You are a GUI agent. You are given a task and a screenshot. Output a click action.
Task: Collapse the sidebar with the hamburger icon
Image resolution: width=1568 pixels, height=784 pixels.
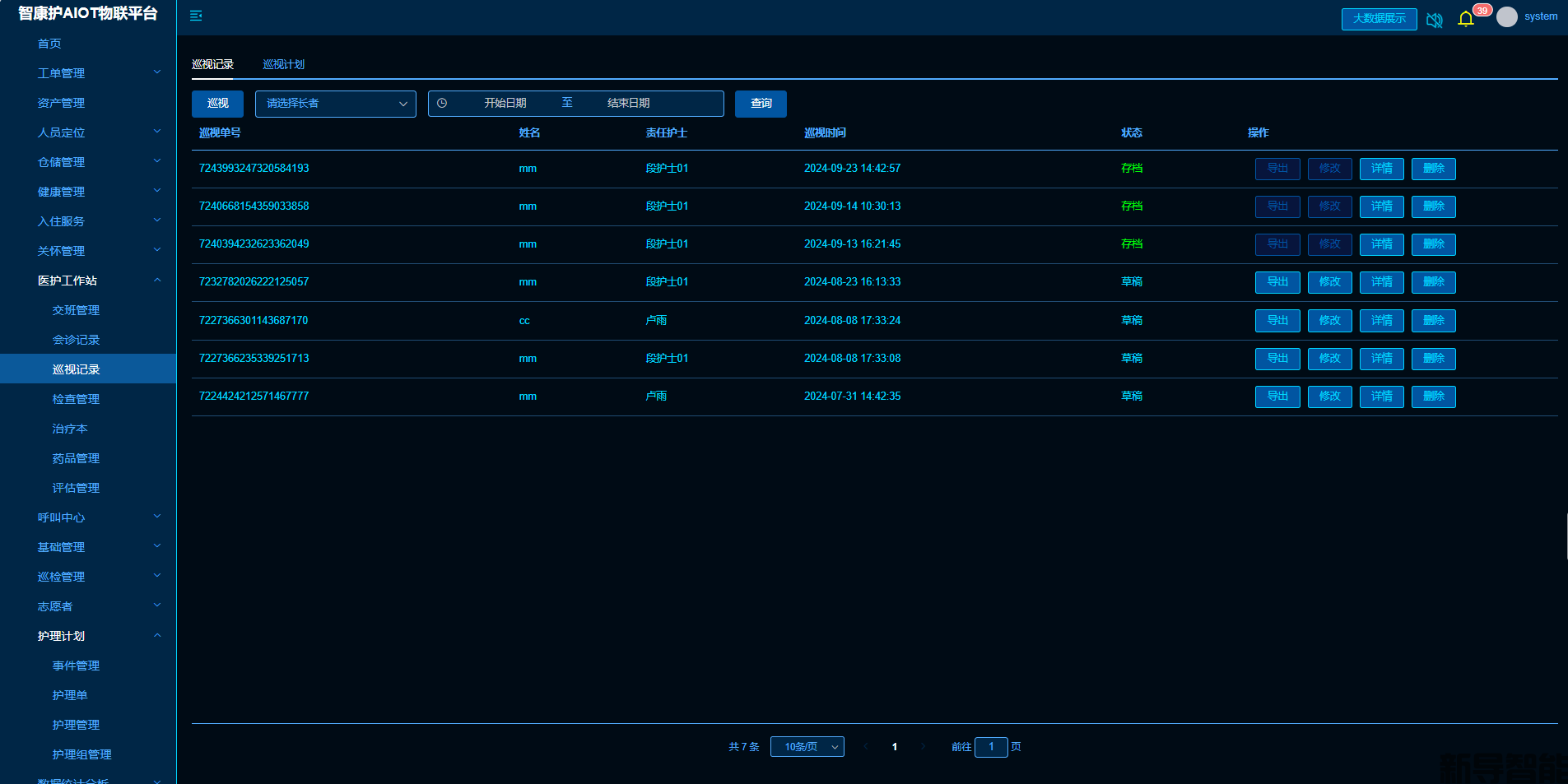pos(196,16)
